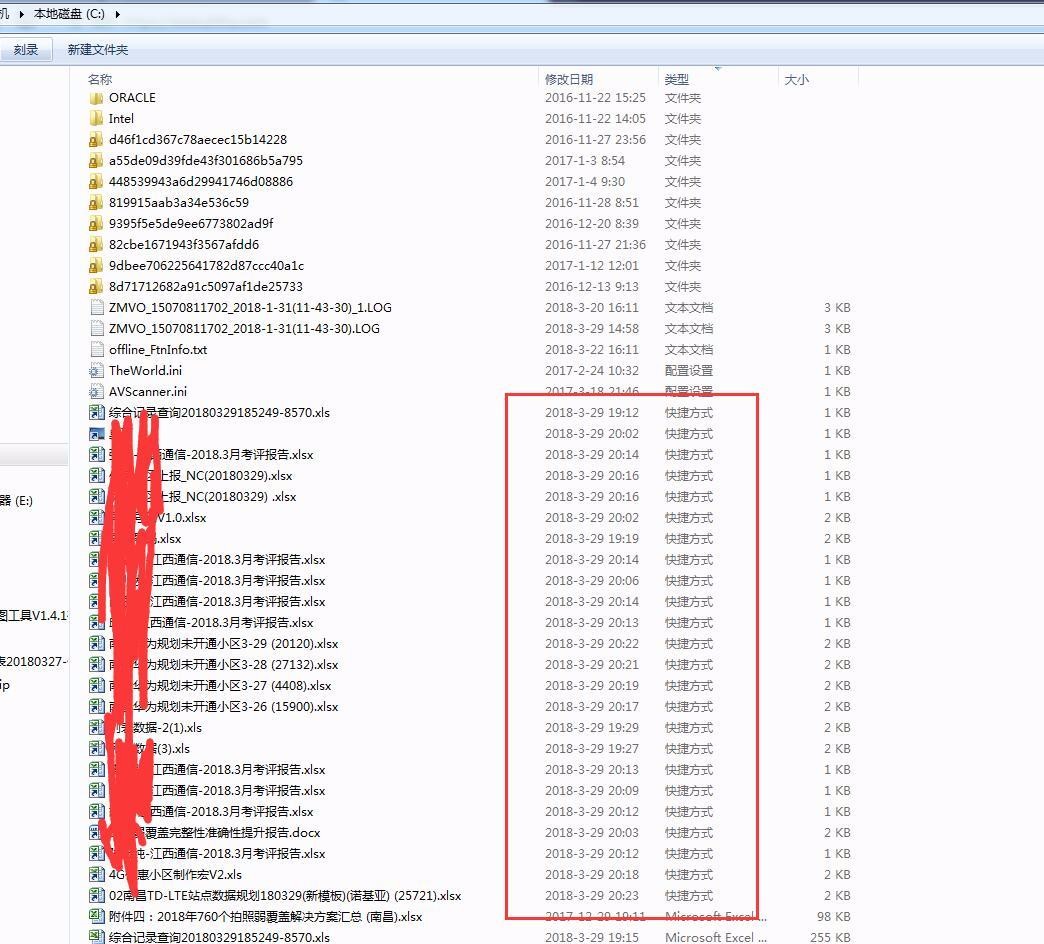Expand arrow before 本地磁盘 (C:) in address bar
This screenshot has width=1044, height=944.
pos(21,14)
